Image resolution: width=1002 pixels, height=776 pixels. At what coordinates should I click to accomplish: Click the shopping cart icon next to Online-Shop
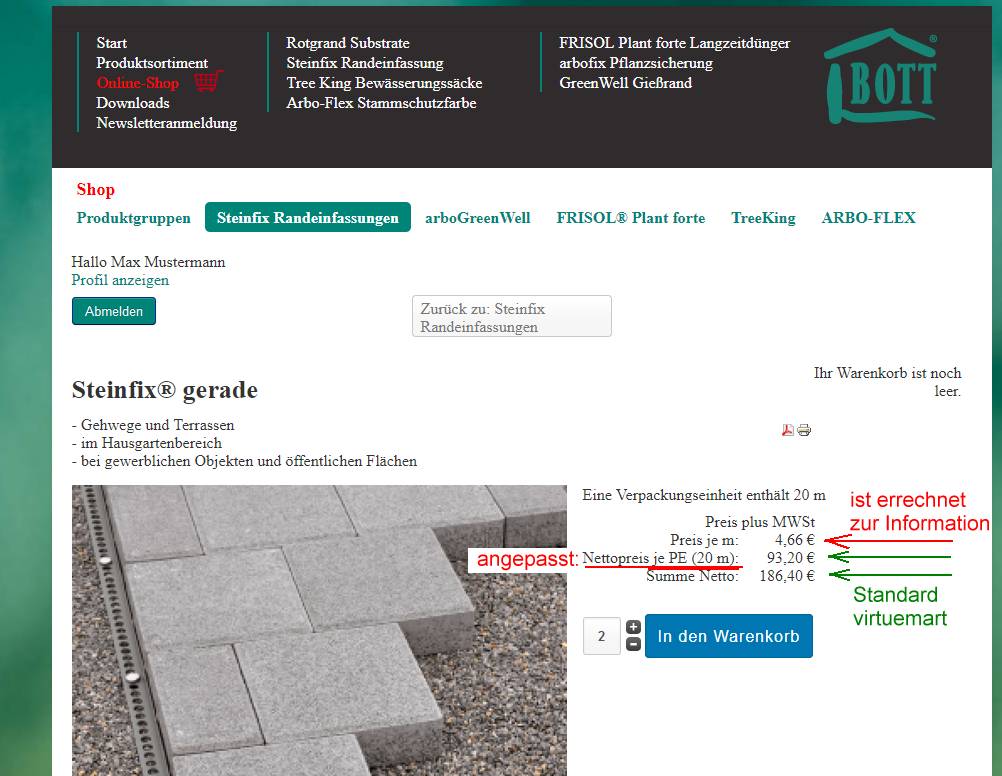(x=208, y=82)
